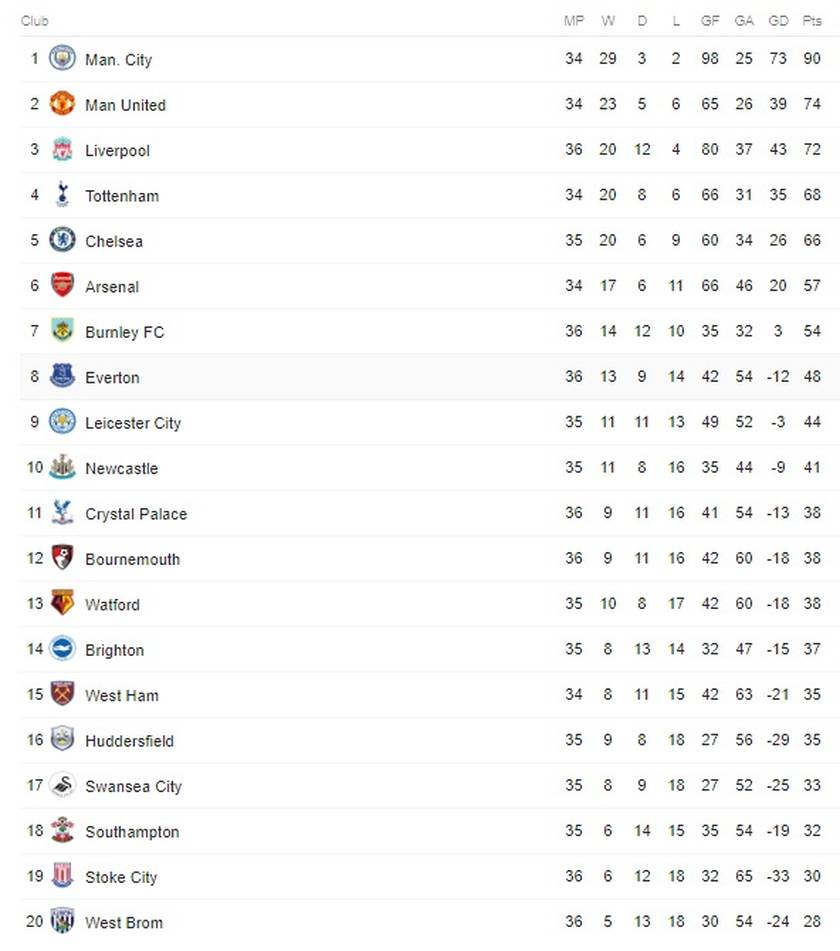Click the Club column header
This screenshot has height=951, width=840.
point(35,21)
